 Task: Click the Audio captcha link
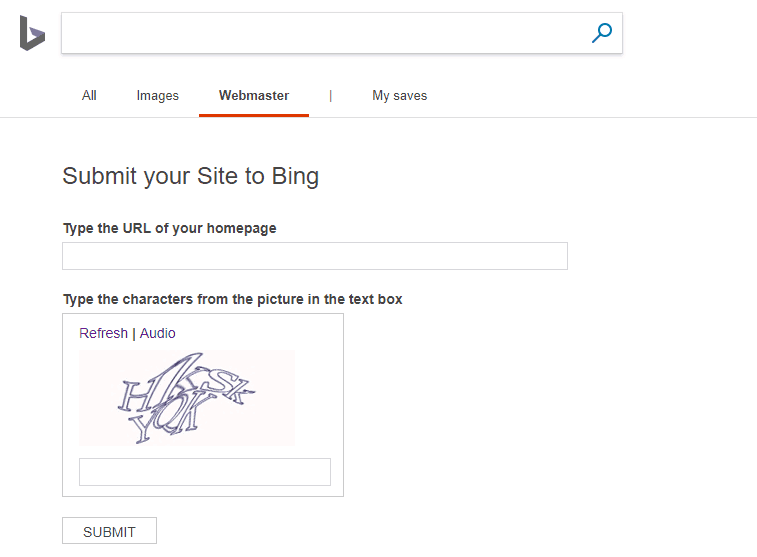157,333
